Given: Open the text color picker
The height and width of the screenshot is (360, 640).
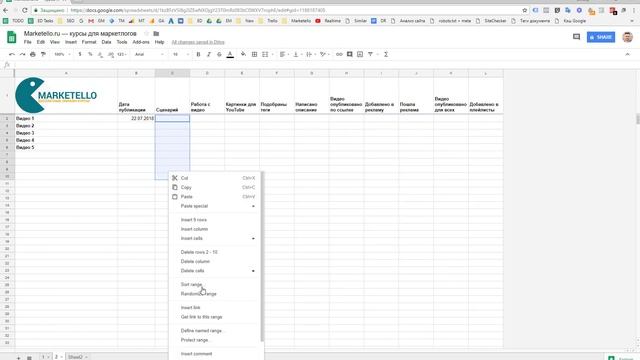Looking at the screenshot, I should [230, 54].
